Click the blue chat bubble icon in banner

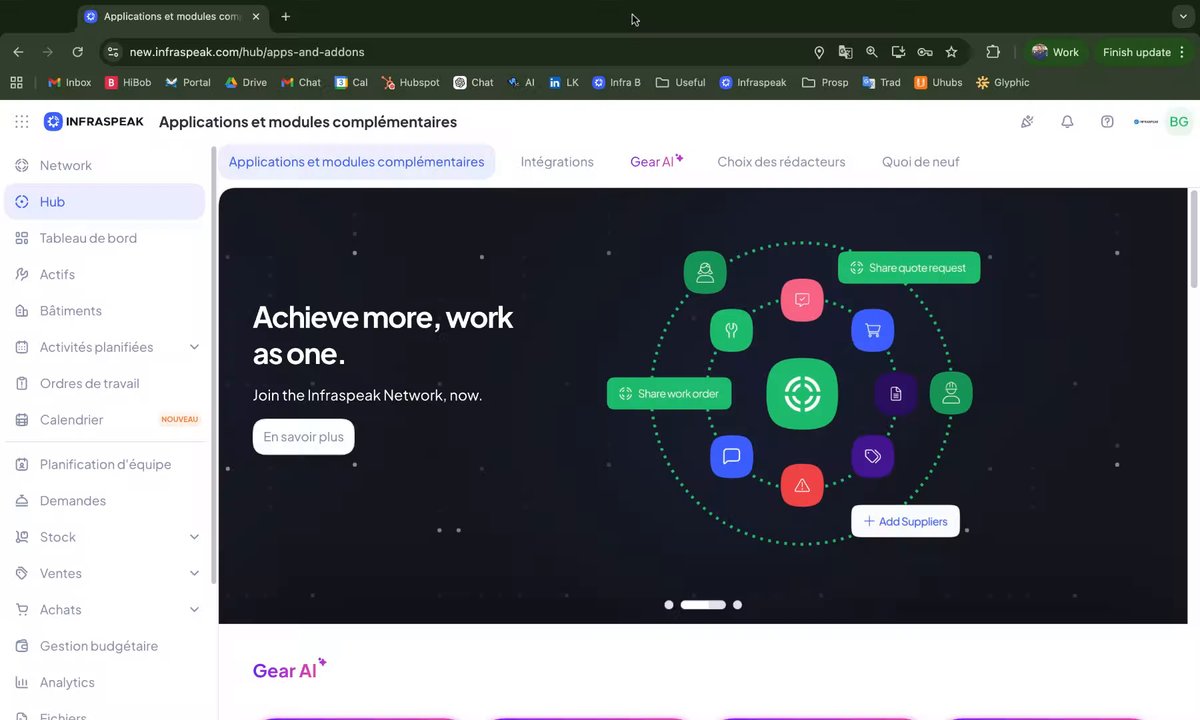(731, 456)
